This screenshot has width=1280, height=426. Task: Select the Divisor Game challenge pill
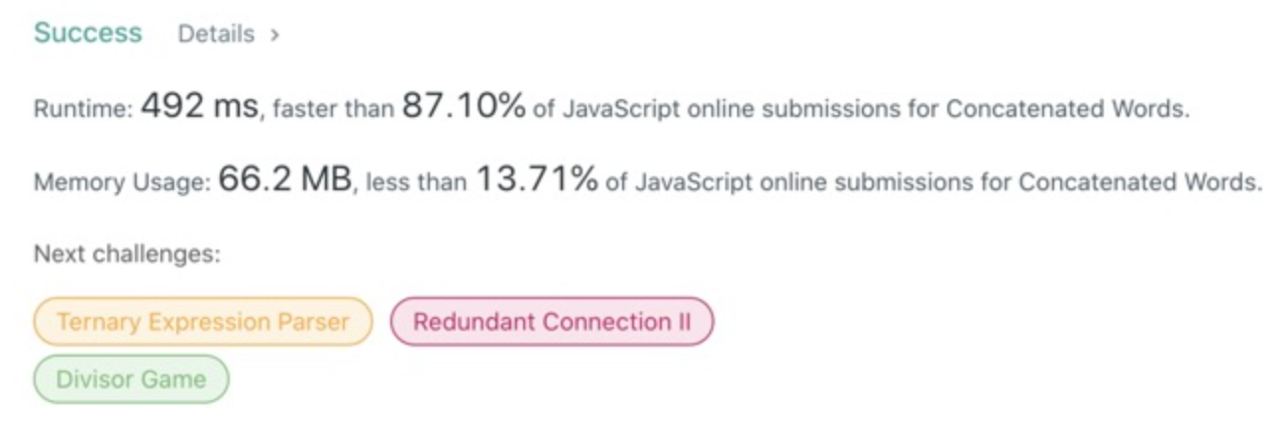pyautogui.click(x=131, y=379)
